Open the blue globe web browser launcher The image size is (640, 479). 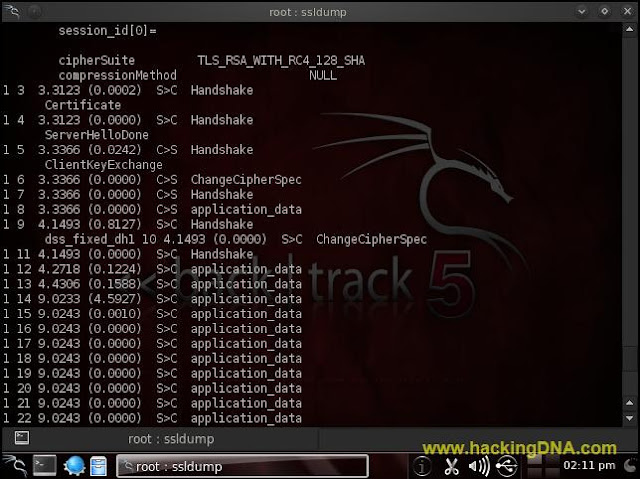click(74, 466)
